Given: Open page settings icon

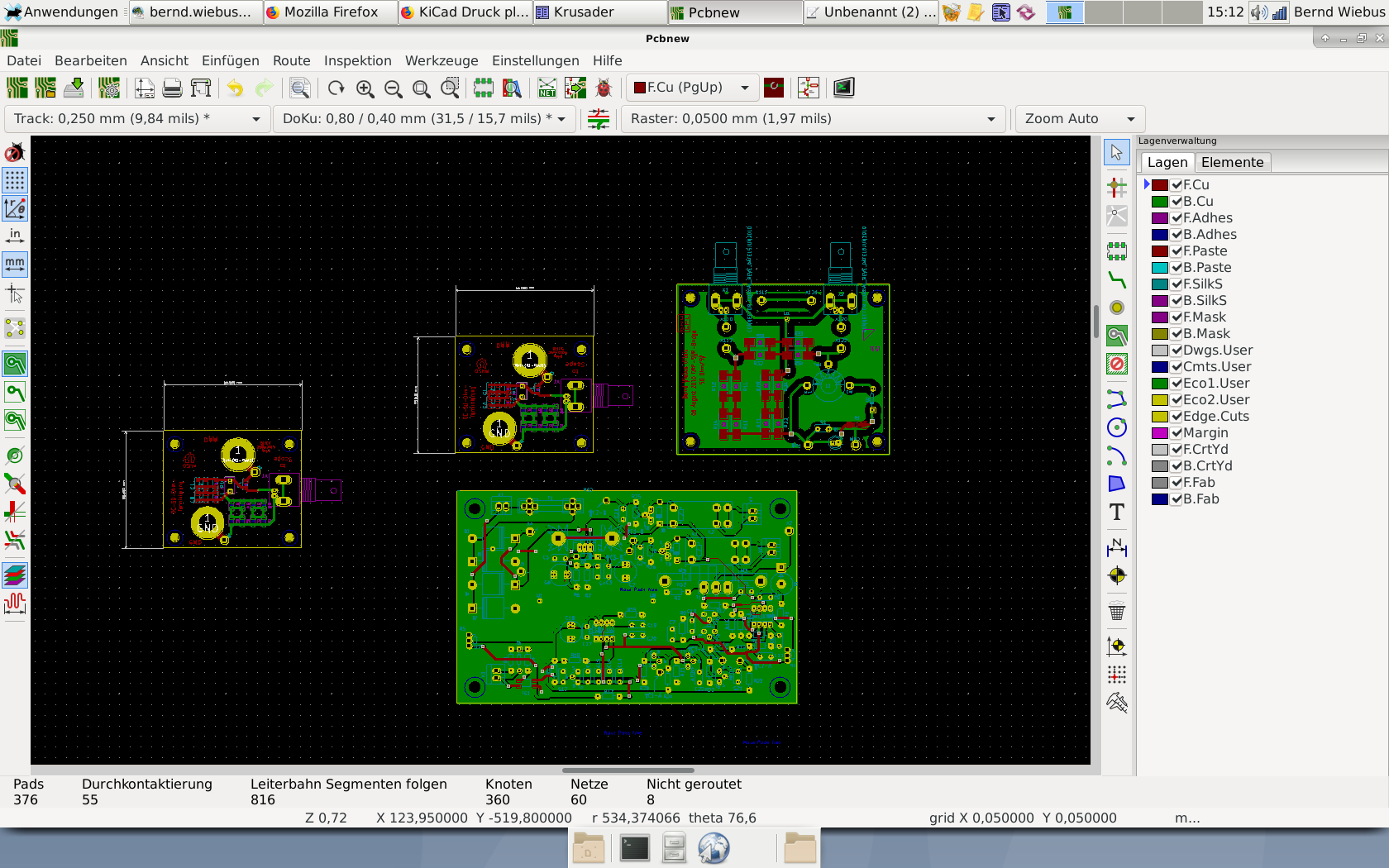Looking at the screenshot, I should (145, 88).
